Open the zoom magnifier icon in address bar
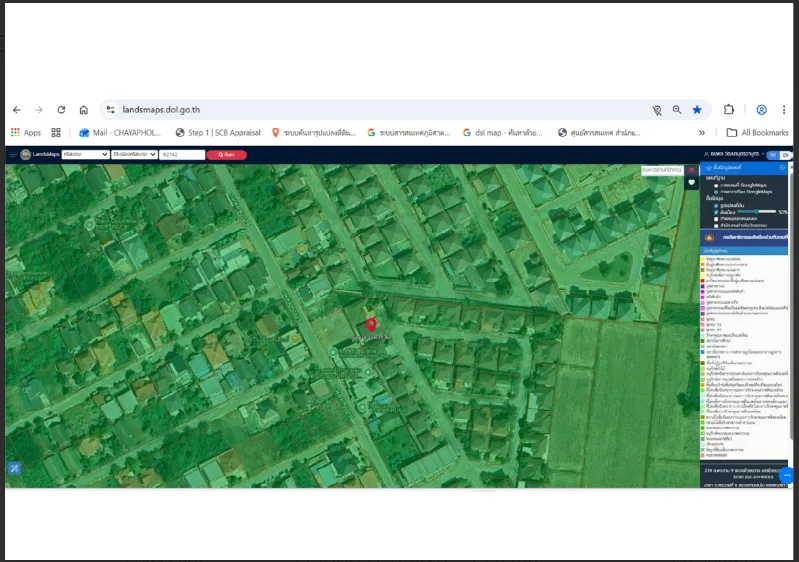The height and width of the screenshot is (562, 799). [x=677, y=110]
